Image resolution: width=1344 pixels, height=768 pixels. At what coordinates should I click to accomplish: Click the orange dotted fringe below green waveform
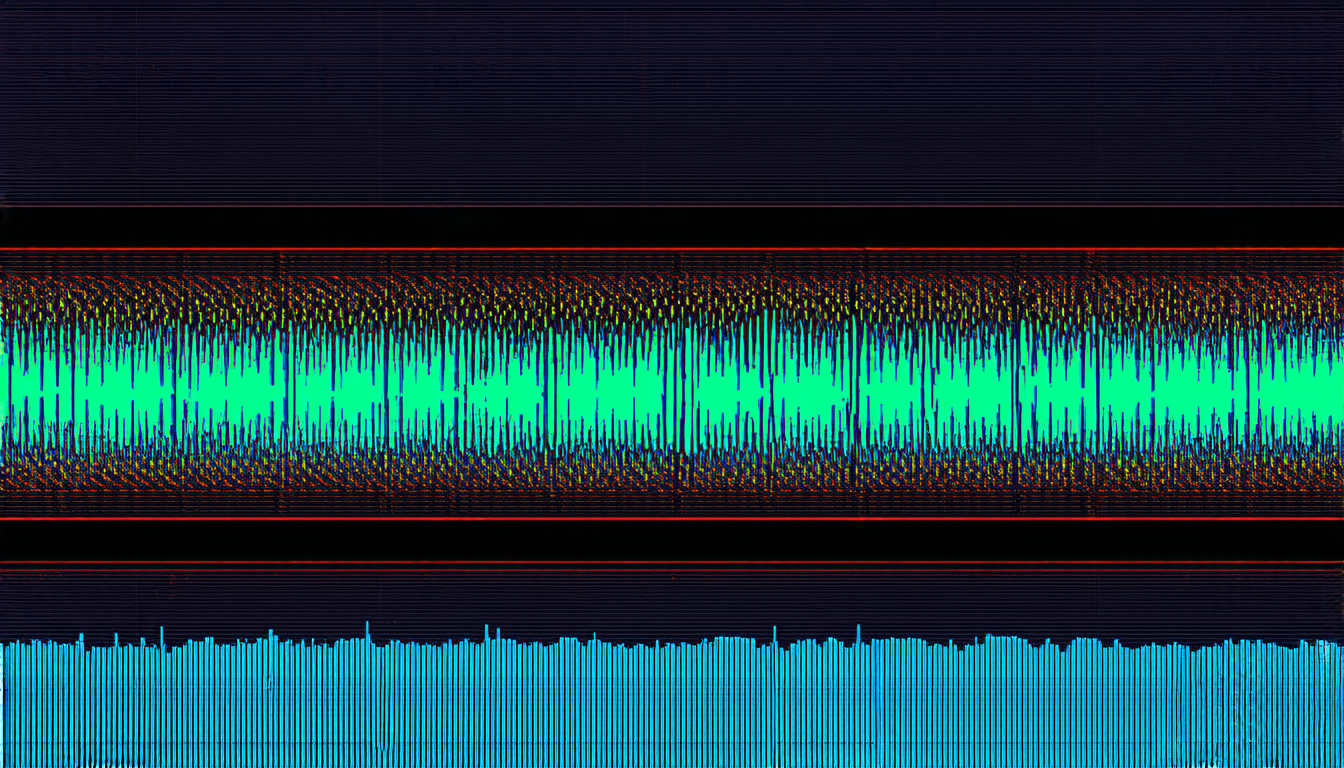coord(672,468)
